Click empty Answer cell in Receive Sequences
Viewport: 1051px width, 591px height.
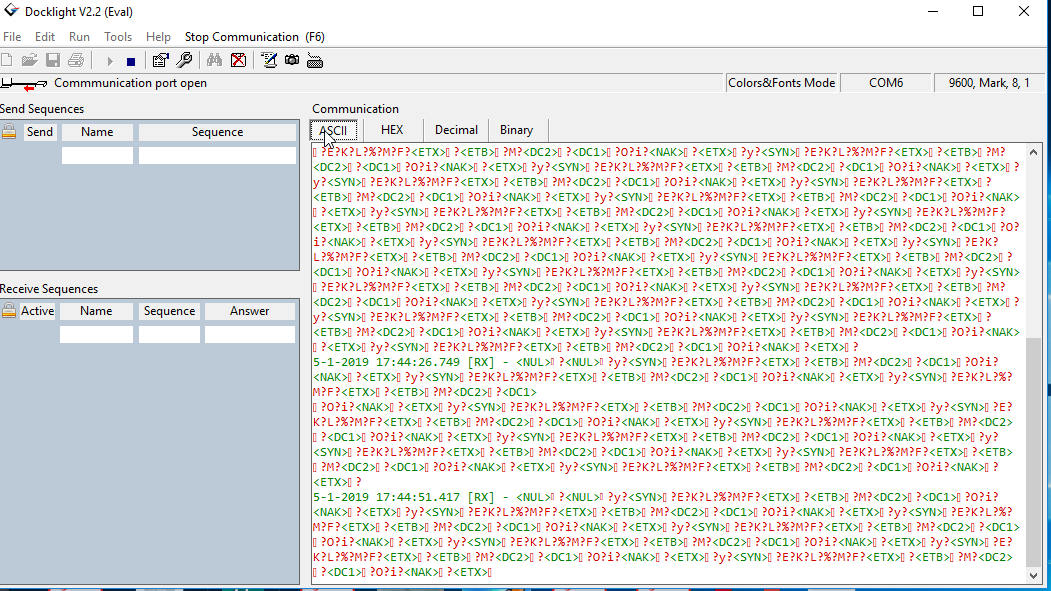pyautogui.click(x=250, y=334)
